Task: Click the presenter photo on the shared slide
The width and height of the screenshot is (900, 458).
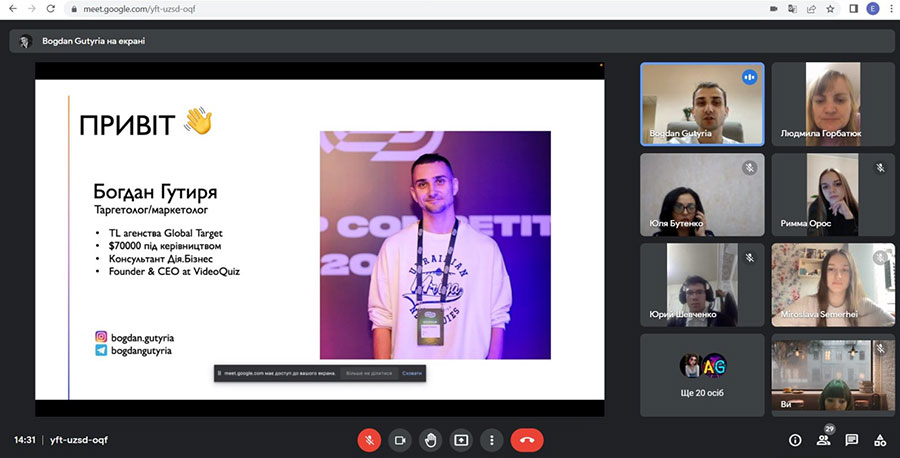Action: tap(435, 245)
